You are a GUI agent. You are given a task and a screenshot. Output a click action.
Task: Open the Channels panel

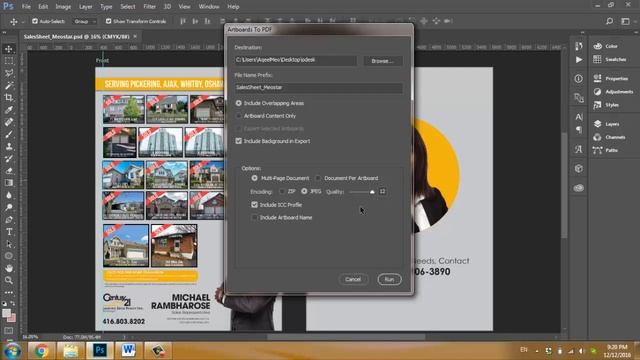point(609,137)
